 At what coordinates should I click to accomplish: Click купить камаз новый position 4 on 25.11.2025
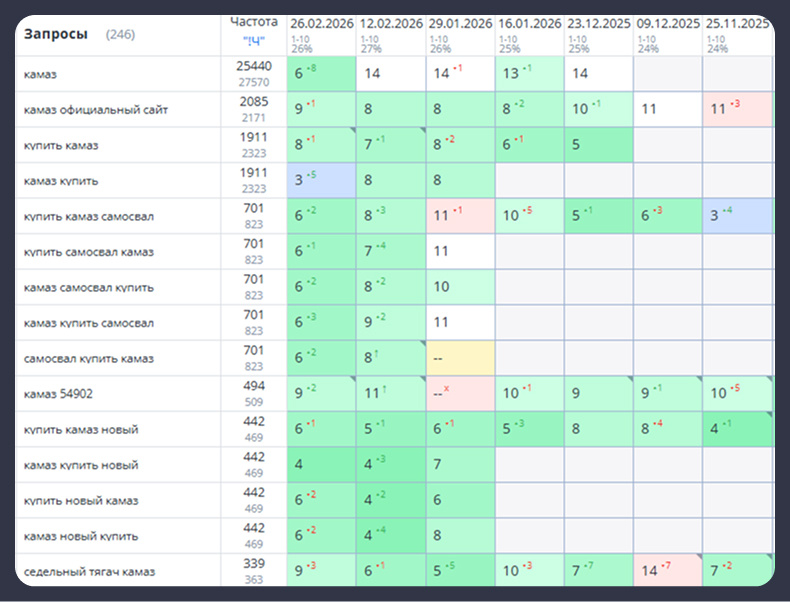(x=738, y=429)
